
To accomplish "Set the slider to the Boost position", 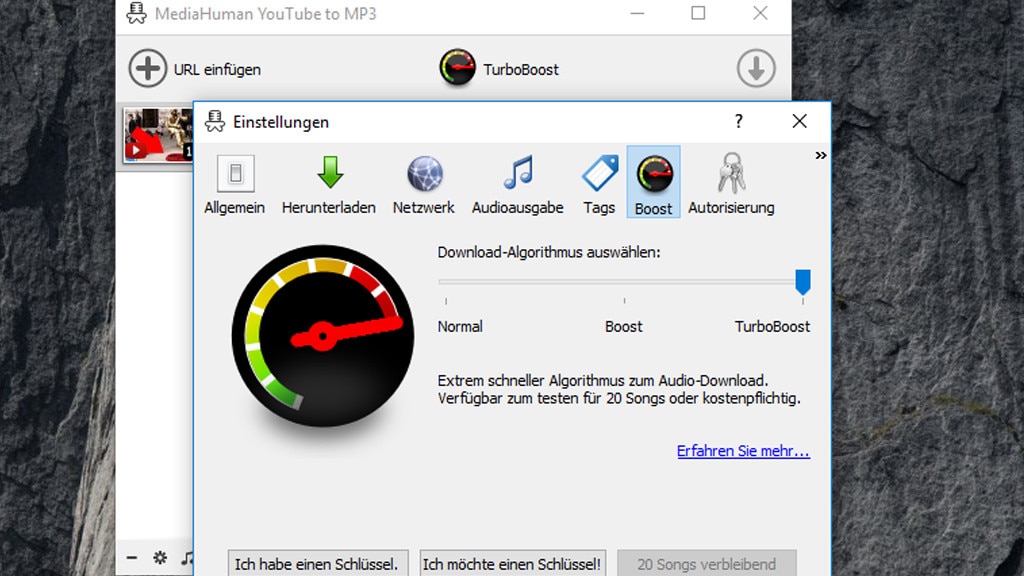I will coord(624,282).
